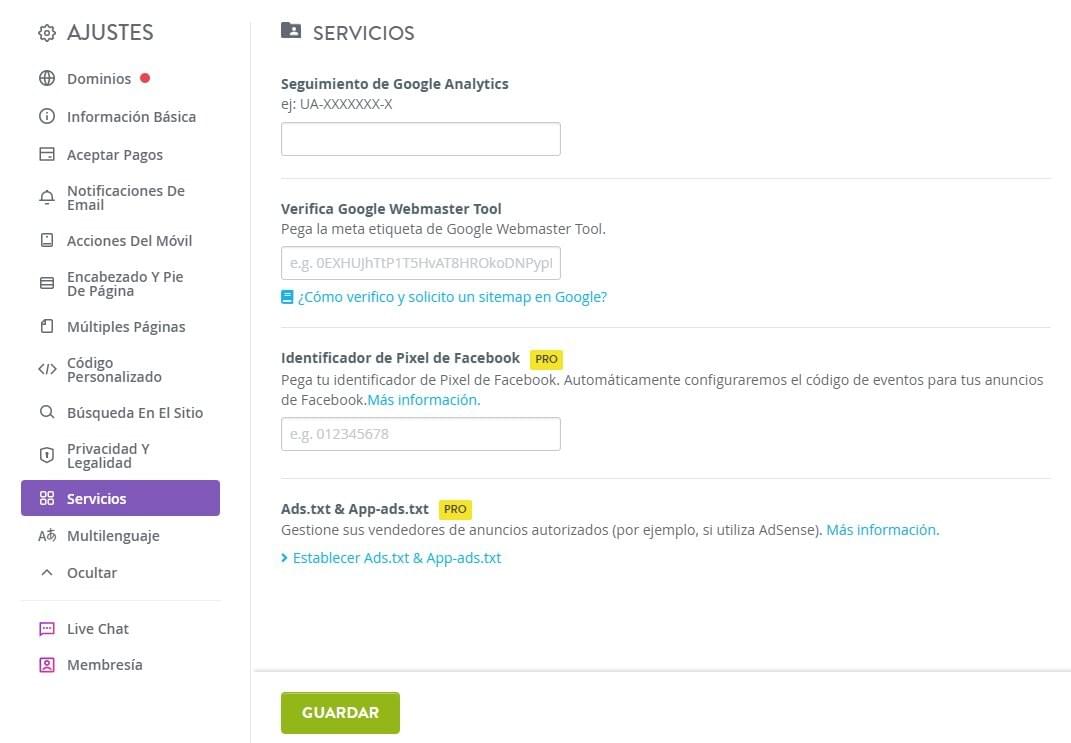The width and height of the screenshot is (1071, 743).
Task: Click the GUARDAR button
Action: pos(340,712)
